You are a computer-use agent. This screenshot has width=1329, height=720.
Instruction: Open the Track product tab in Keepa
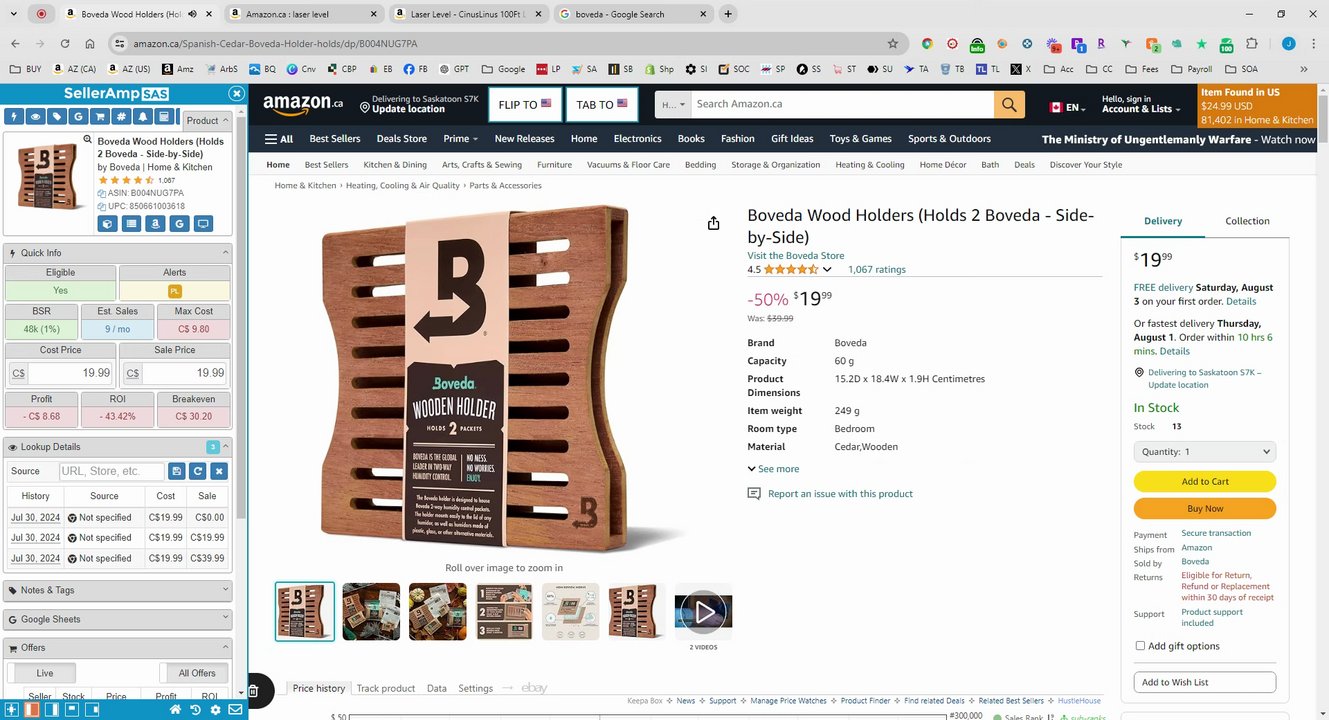[x=385, y=688]
